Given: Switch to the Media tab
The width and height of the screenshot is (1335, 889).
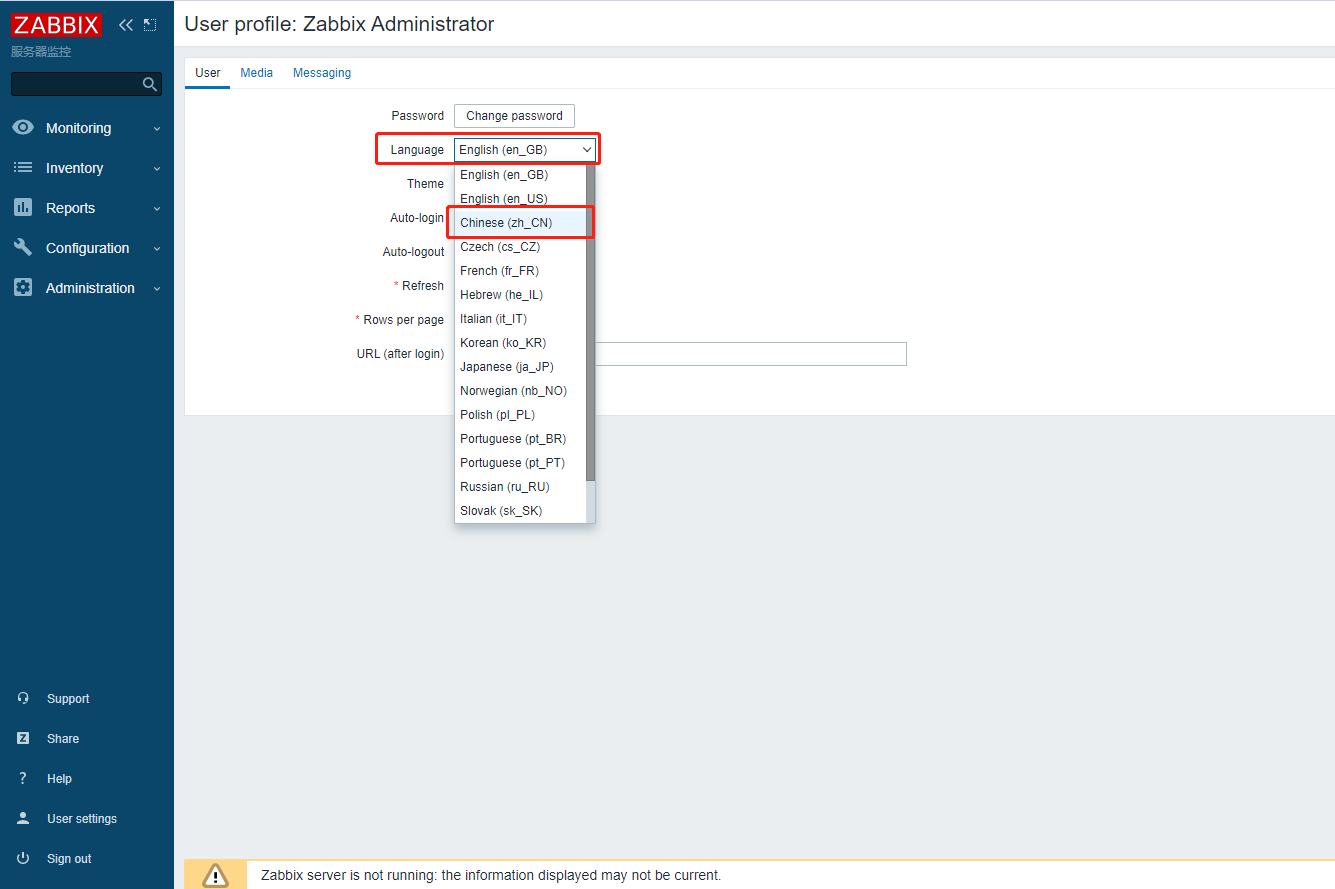Looking at the screenshot, I should point(256,73).
